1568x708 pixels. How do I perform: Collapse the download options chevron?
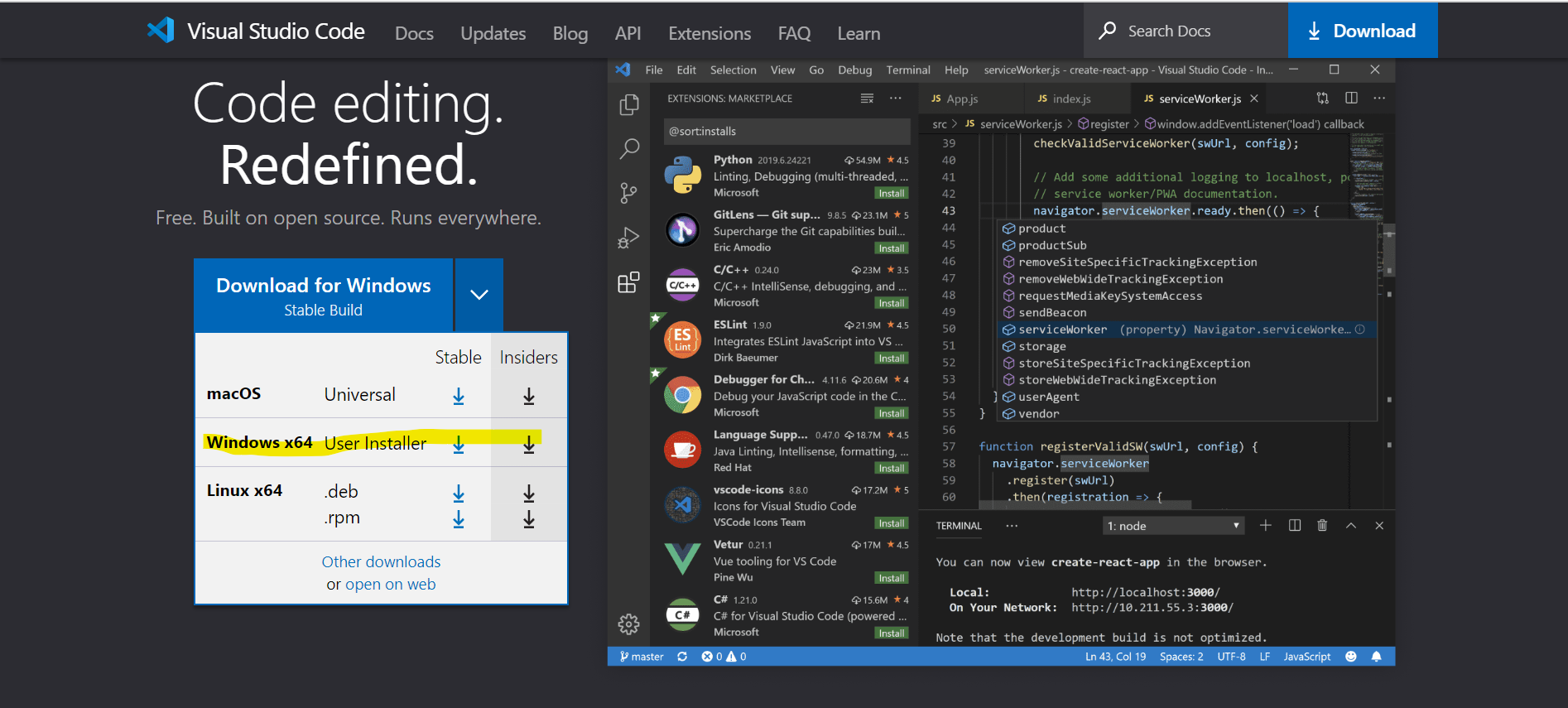click(x=479, y=295)
